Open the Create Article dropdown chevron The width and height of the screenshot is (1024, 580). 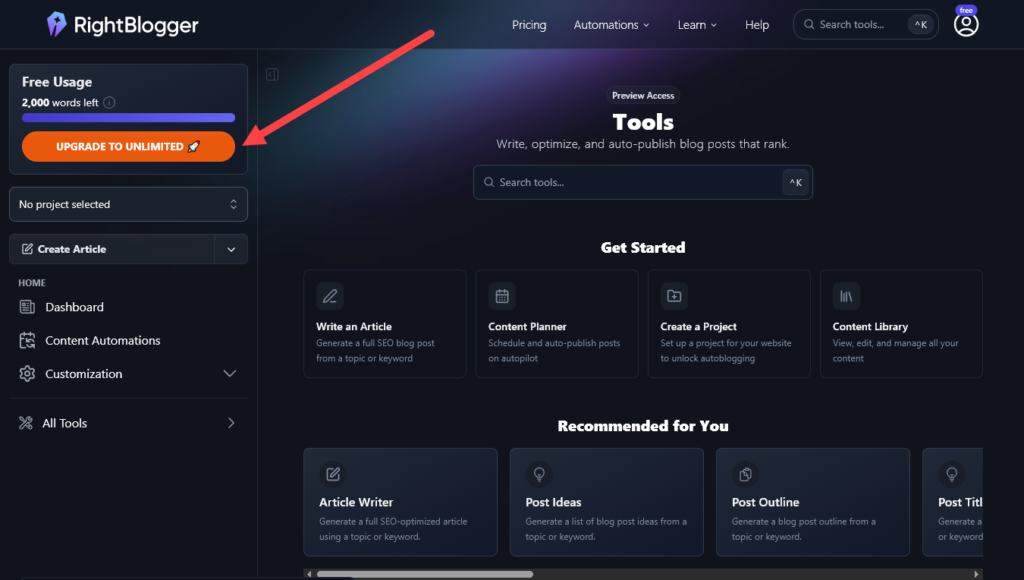tap(231, 249)
